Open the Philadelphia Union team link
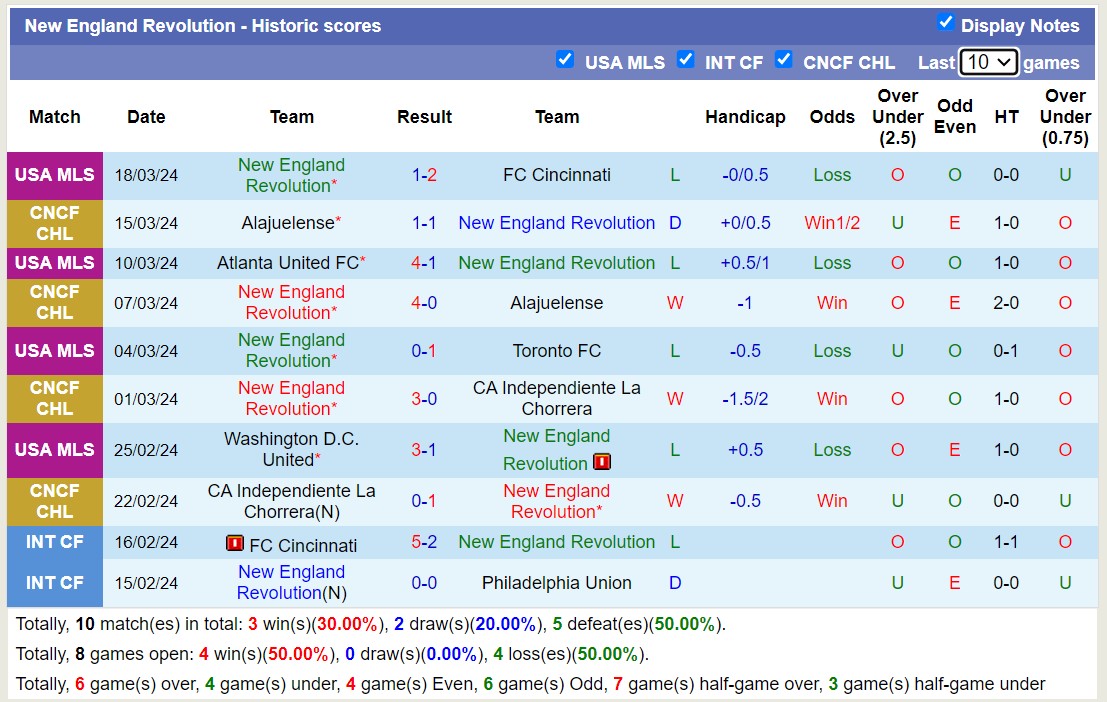 [x=557, y=582]
